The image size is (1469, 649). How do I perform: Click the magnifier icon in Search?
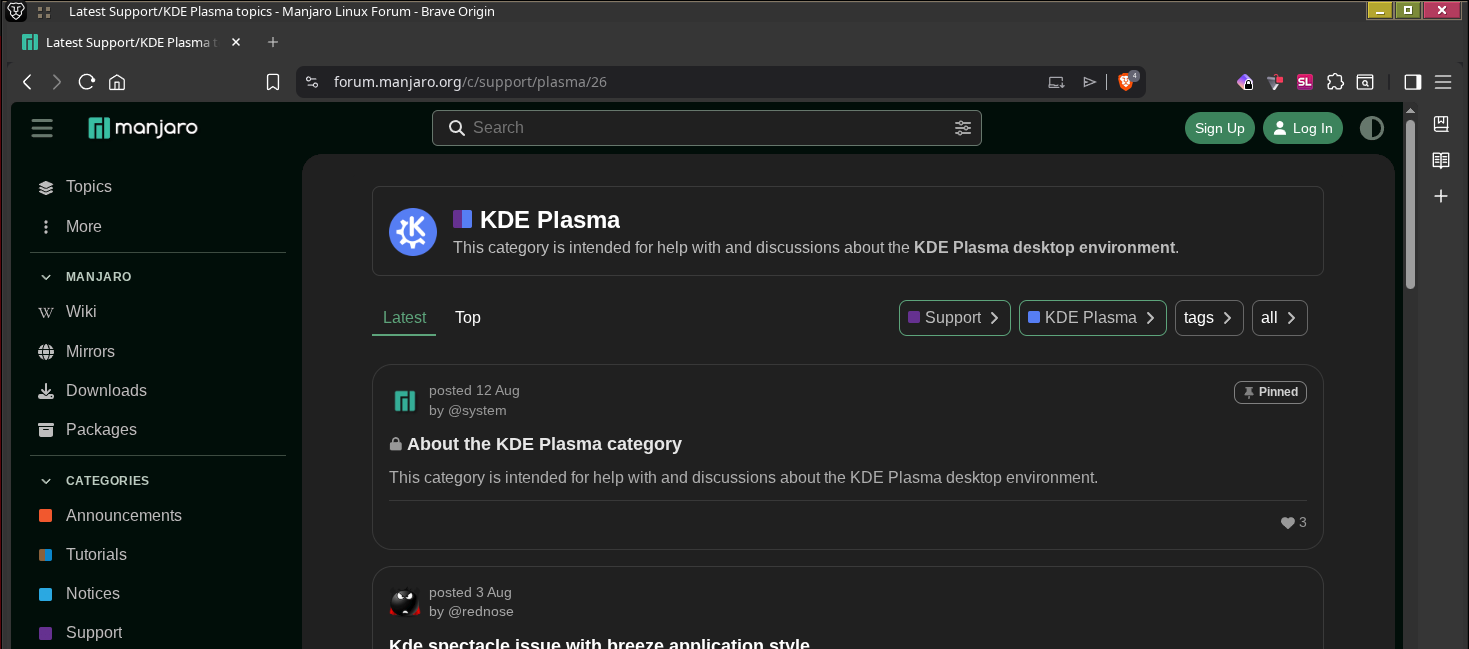pyautogui.click(x=456, y=128)
